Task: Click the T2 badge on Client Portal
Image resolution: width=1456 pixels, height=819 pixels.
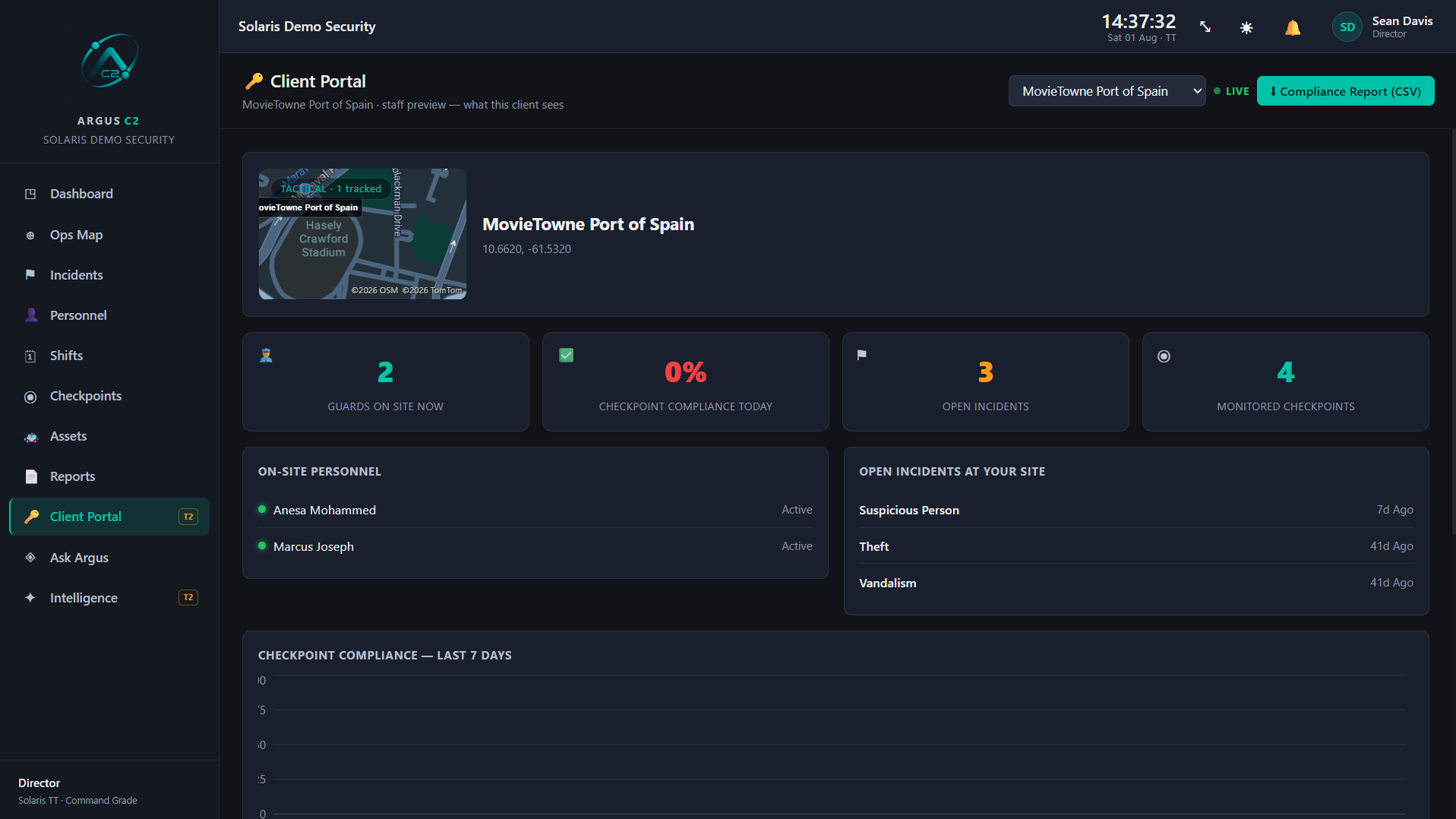Action: [x=188, y=517]
